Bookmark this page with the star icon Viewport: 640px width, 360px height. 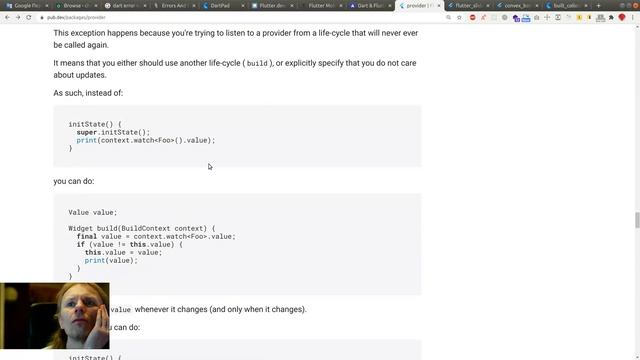[x=459, y=18]
